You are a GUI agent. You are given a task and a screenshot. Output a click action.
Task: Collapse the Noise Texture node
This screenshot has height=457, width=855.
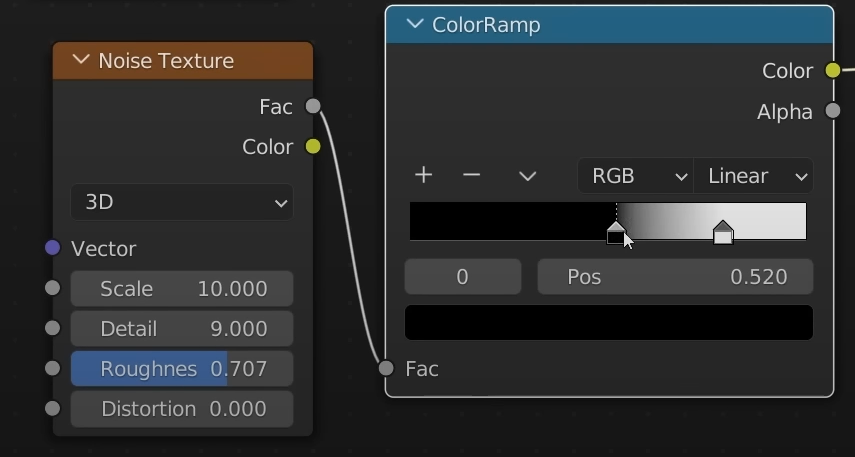(81, 61)
